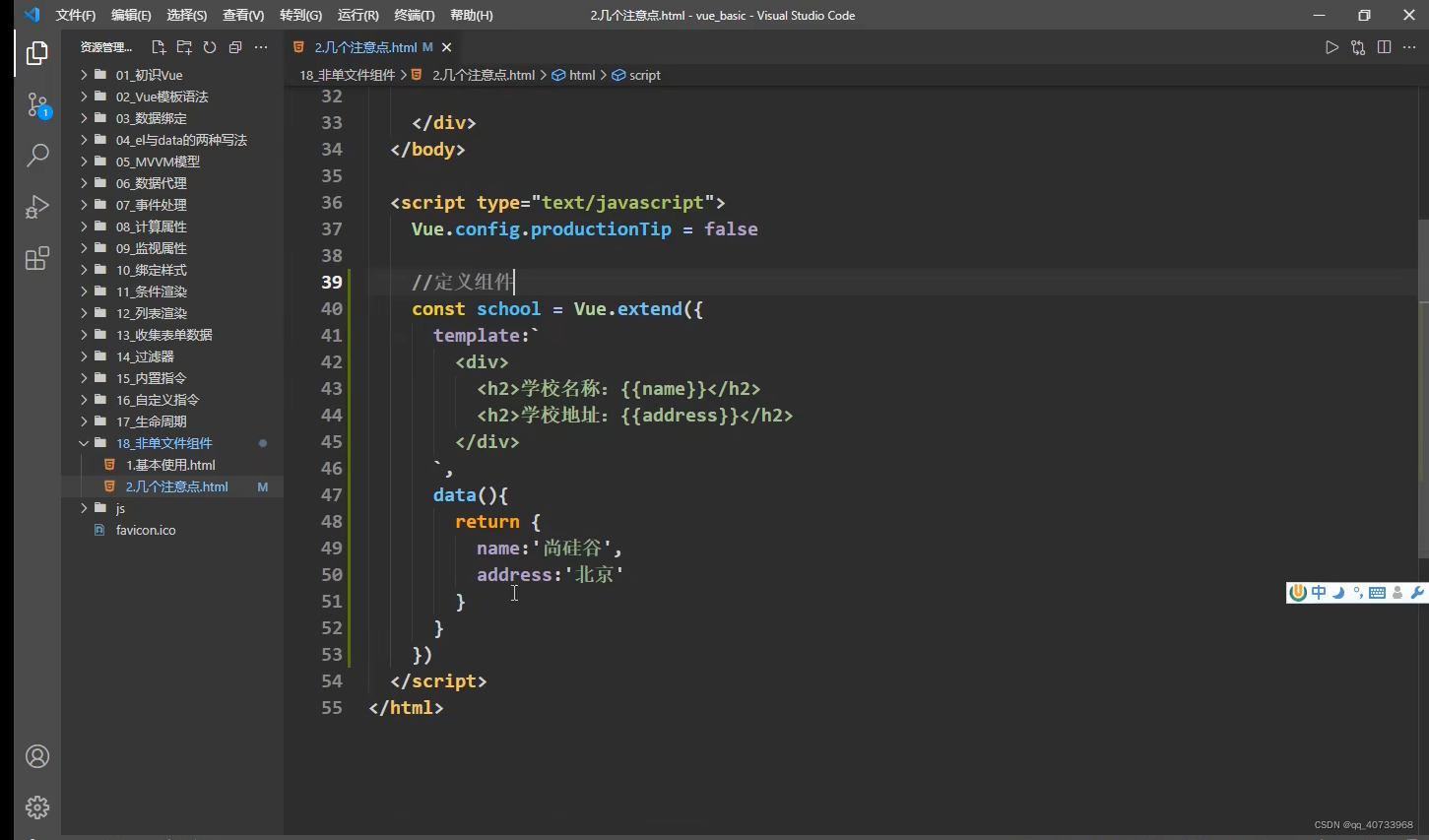Image resolution: width=1429 pixels, height=840 pixels.
Task: Click line number 47 in gutter
Action: (x=332, y=495)
